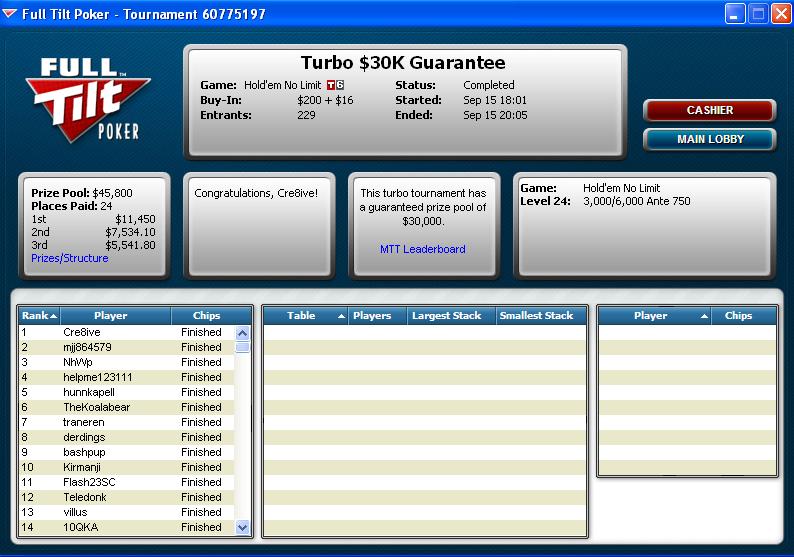Select player mjj864579 in the standings

coord(127,347)
